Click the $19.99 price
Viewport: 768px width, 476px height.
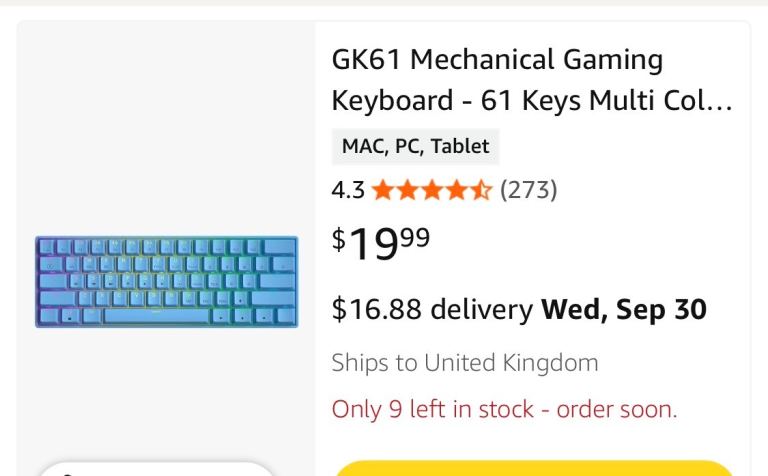381,243
